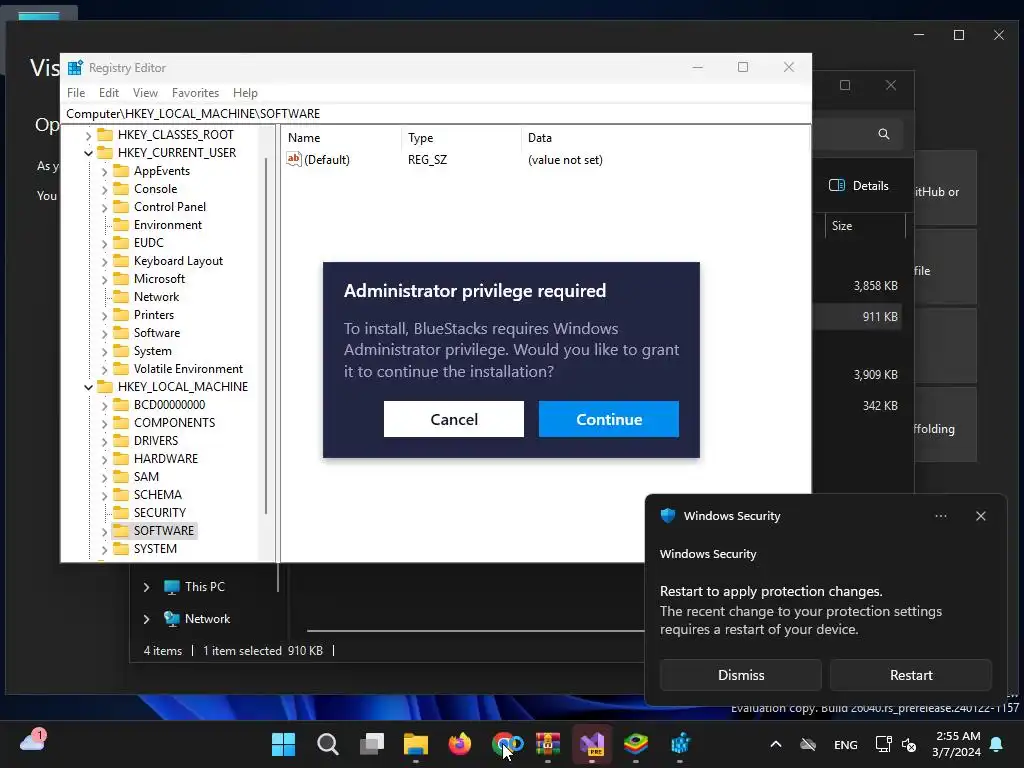Expand the Control Panel key
Viewport: 1024px width, 768px height.
[x=104, y=207]
